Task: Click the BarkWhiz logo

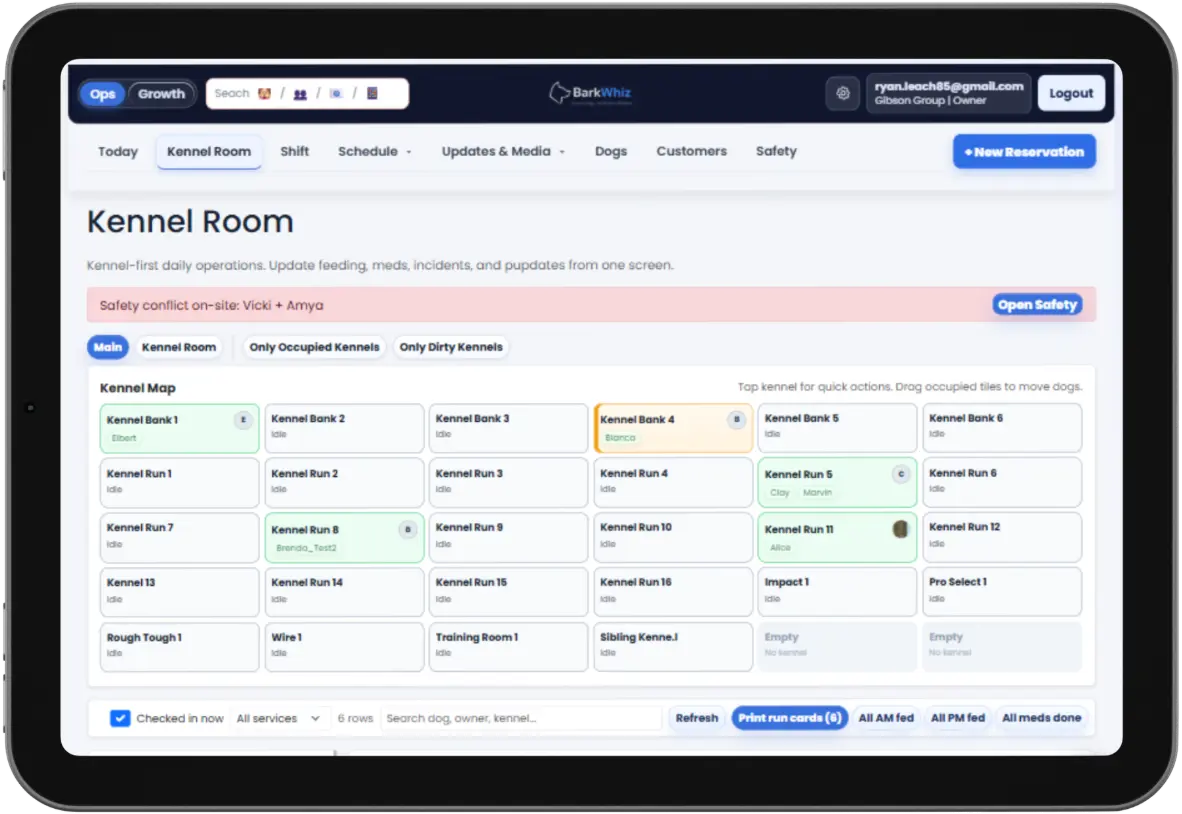Action: coord(590,93)
